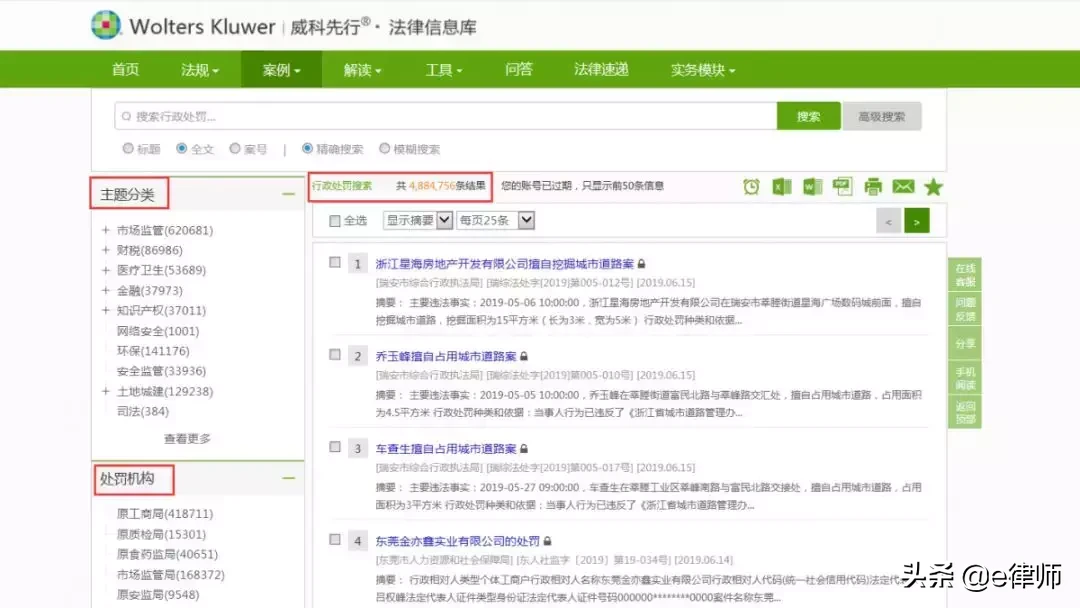Click the Word export icon

tap(812, 186)
